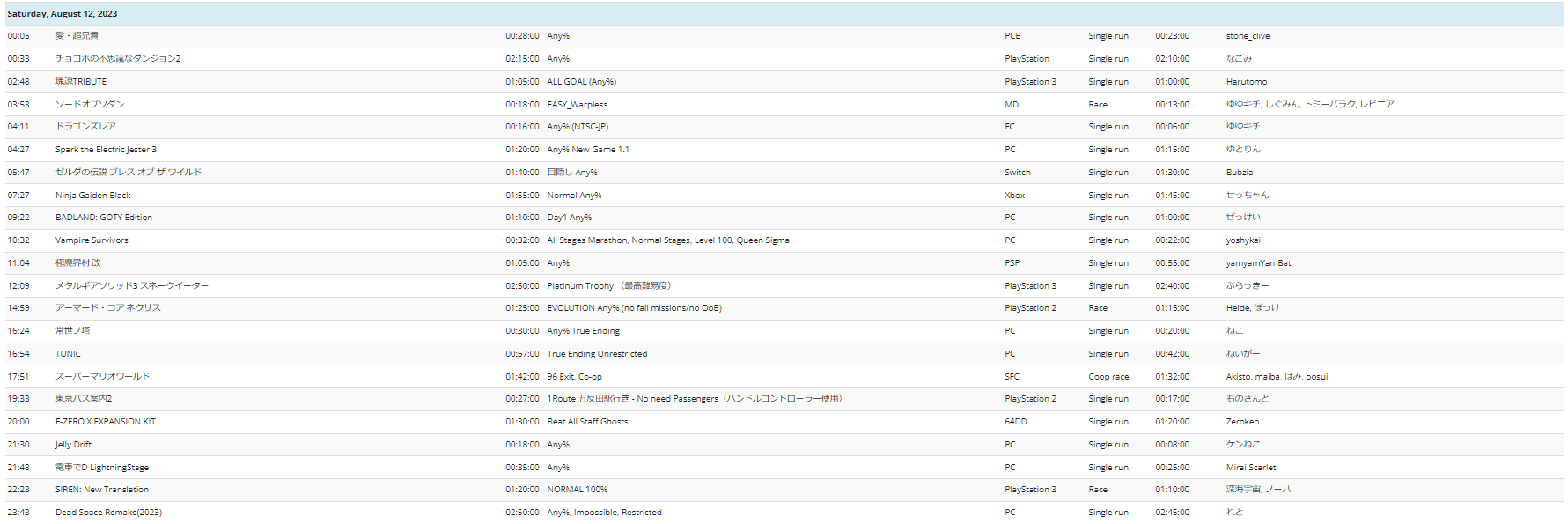Viewport: 1568px width, 524px height.
Task: Click estimate '00:57:00' in TUNIC row
Action: (x=522, y=354)
